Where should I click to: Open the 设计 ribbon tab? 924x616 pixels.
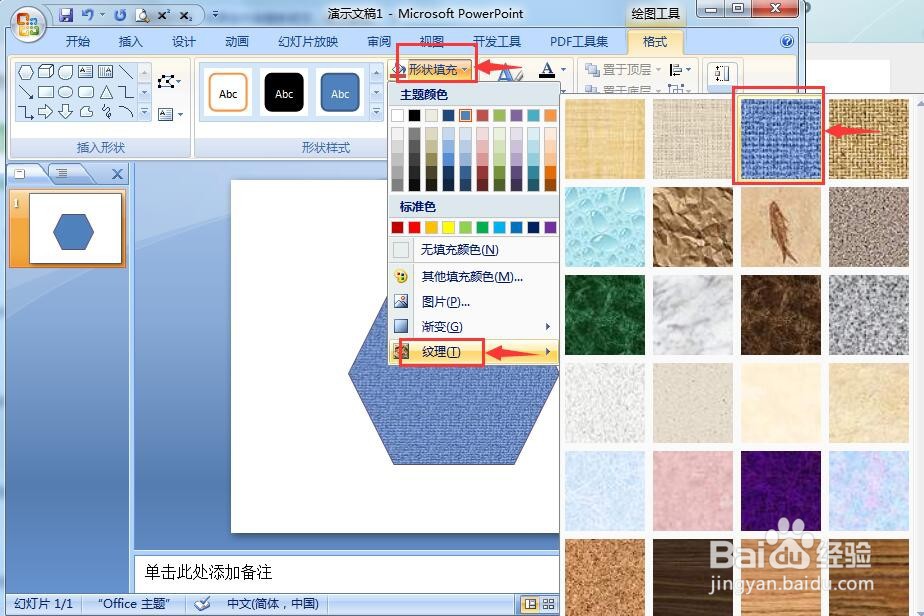[x=183, y=41]
